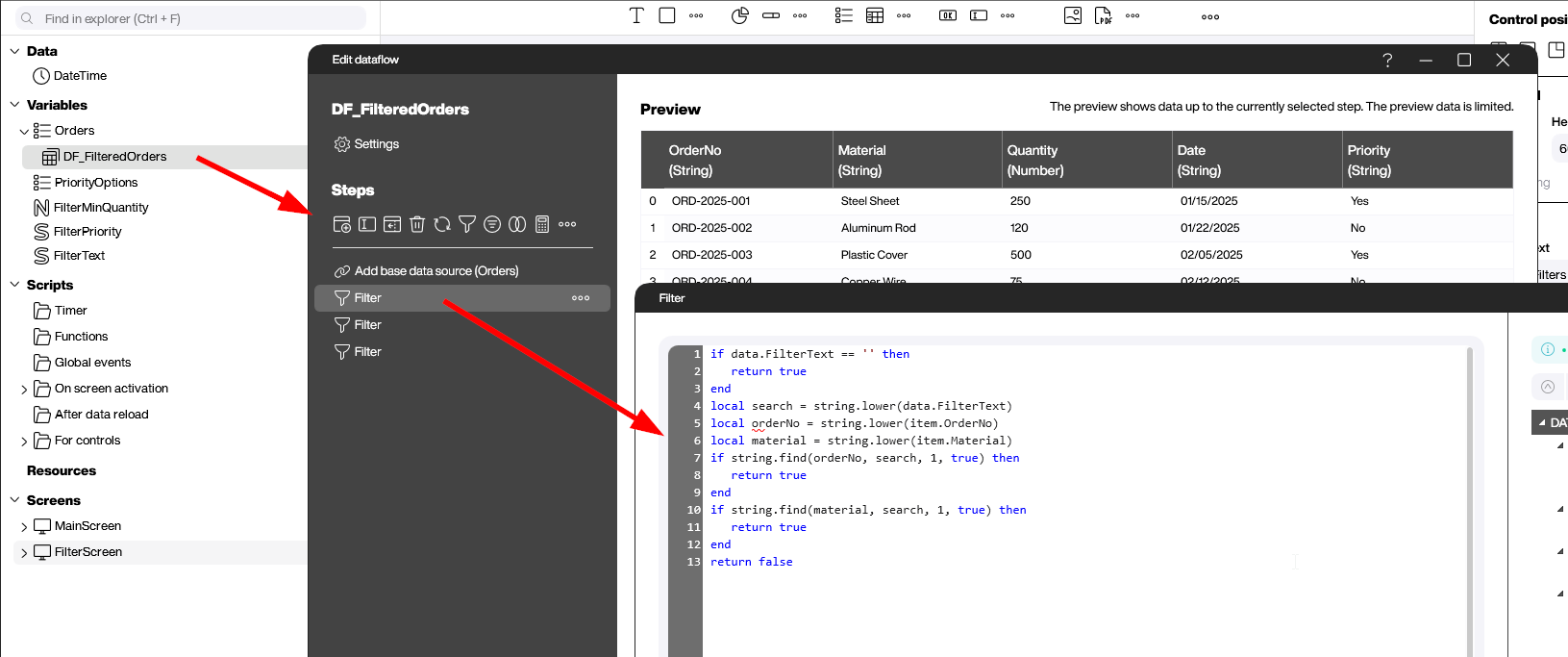Screen dimensions: 1568x657
Task: Click the calculator step icon
Action: pos(542,224)
